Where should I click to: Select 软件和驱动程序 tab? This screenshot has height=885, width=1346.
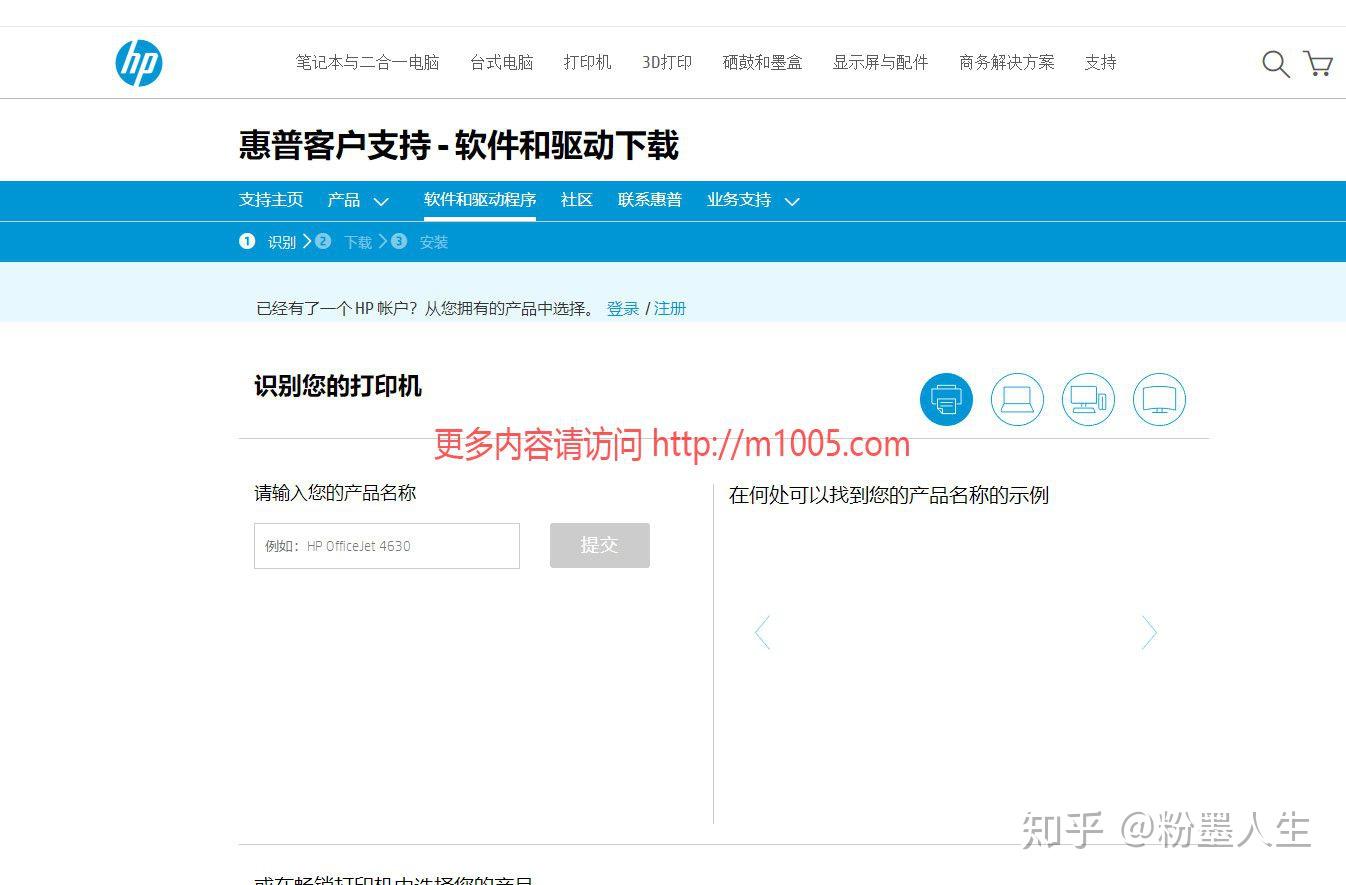480,200
